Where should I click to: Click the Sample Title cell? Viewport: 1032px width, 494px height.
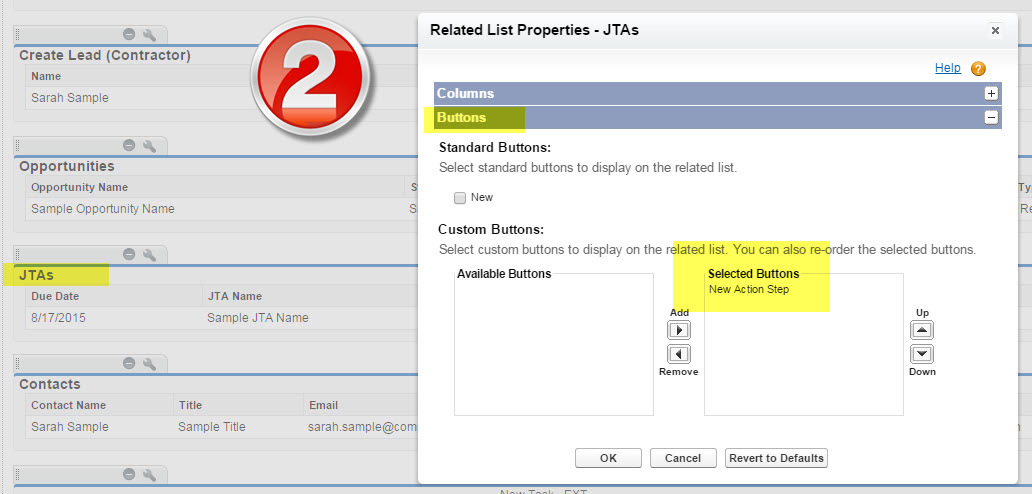(211, 427)
